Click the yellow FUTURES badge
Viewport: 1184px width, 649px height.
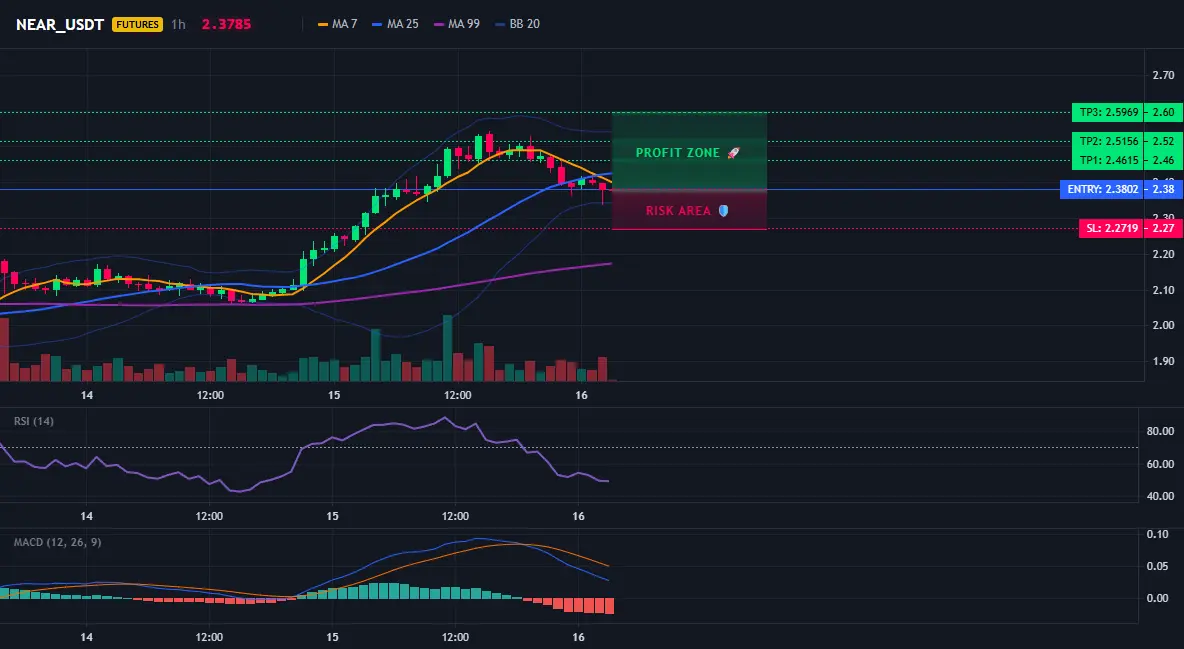coord(137,24)
